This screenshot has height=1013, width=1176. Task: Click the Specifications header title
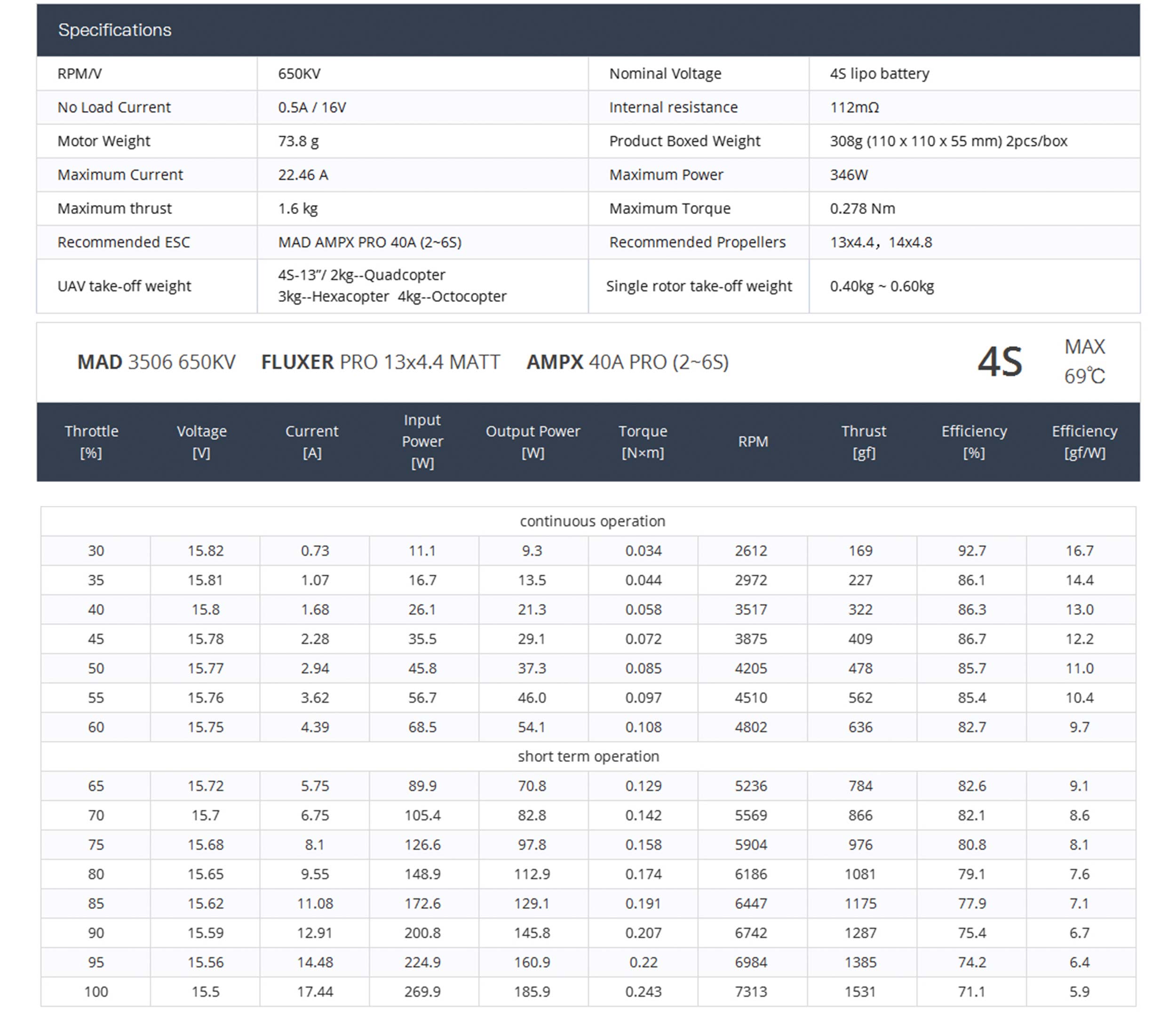(x=115, y=30)
